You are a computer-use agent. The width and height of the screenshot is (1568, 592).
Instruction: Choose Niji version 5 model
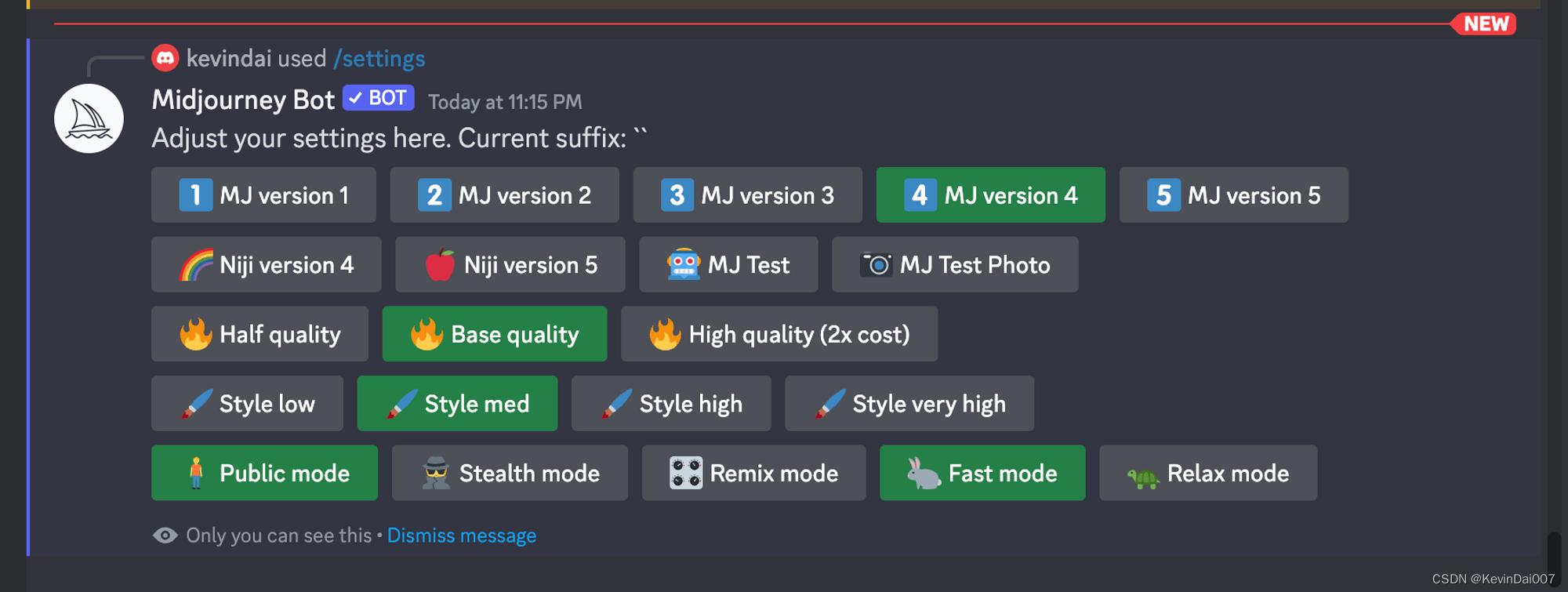tap(510, 265)
